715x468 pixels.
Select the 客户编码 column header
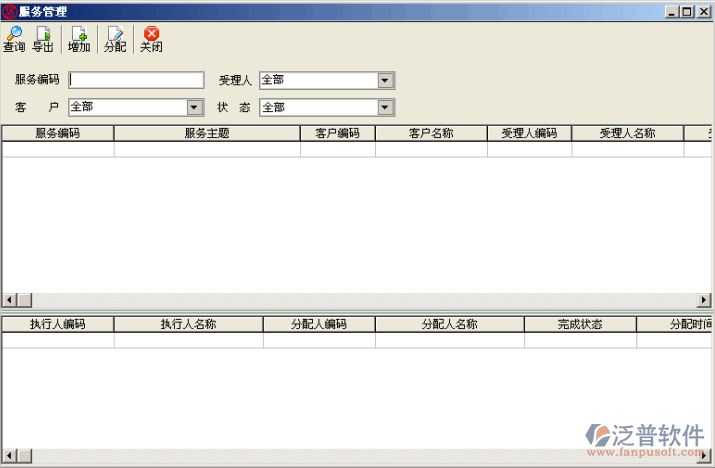pyautogui.click(x=337, y=133)
